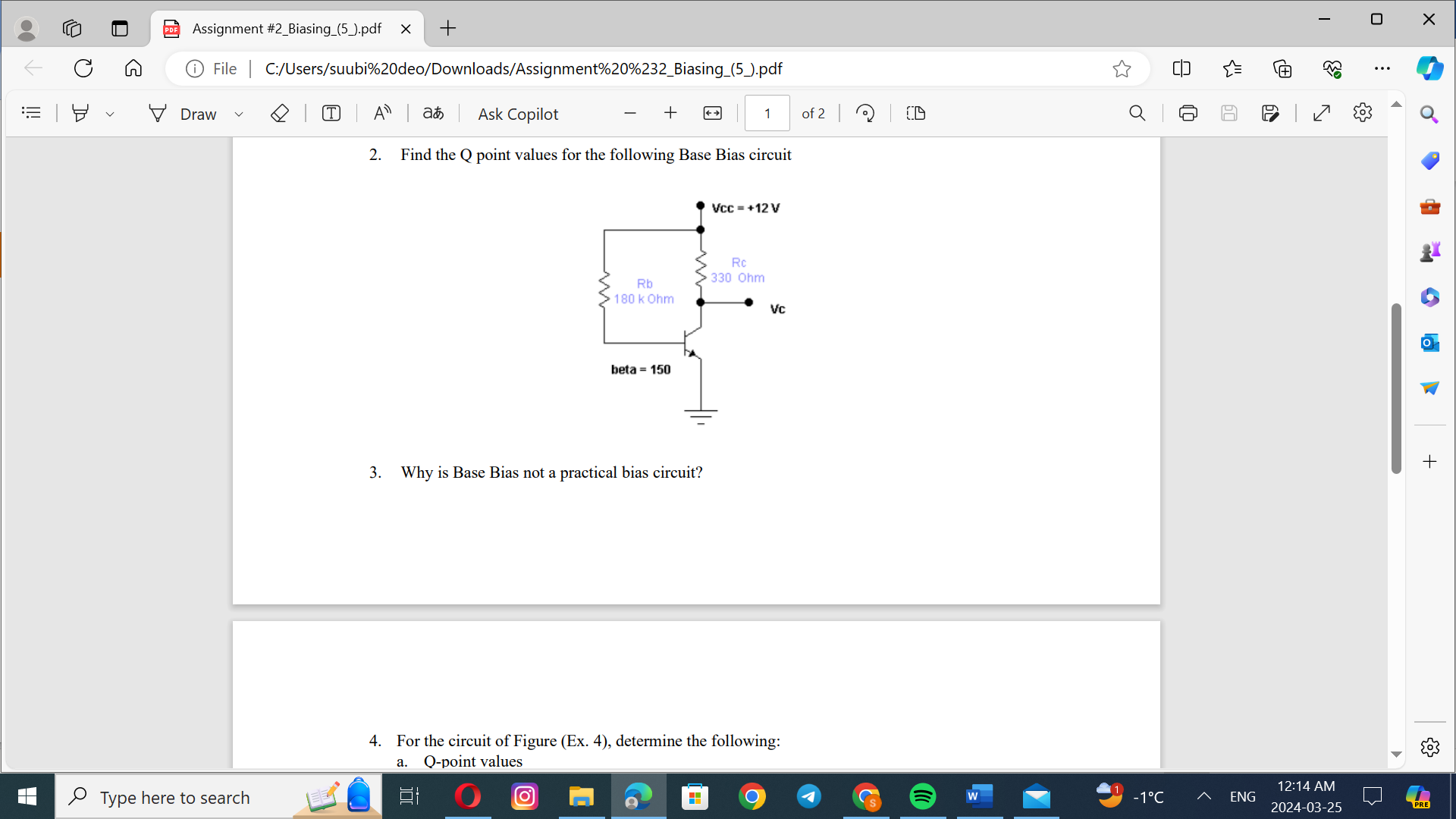Image resolution: width=1456 pixels, height=819 pixels.
Task: Rotate the PDF page
Action: [x=864, y=113]
